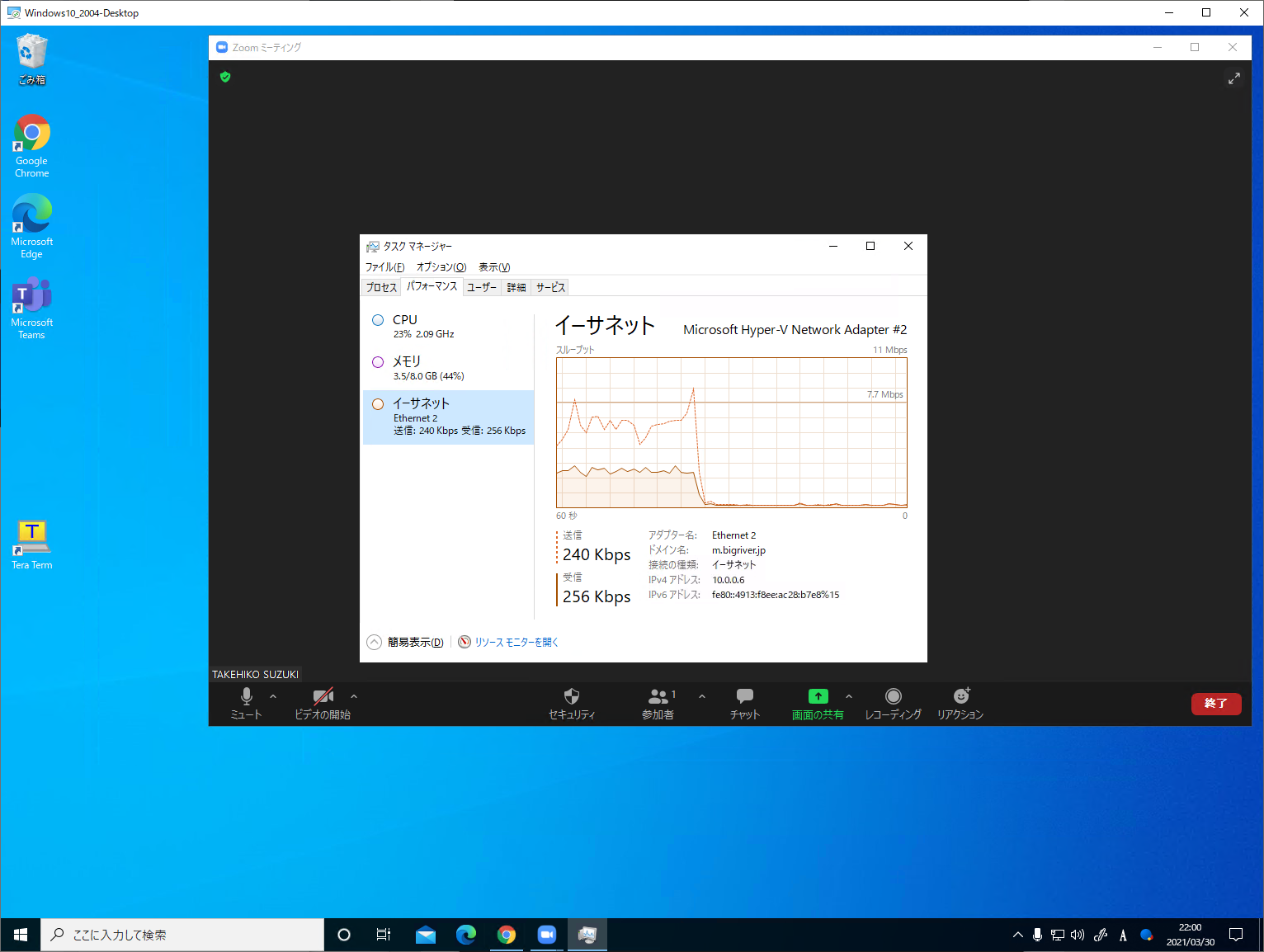Expand audio options arrow beside Mute
Screen dimensions: 1264x952
273,696
